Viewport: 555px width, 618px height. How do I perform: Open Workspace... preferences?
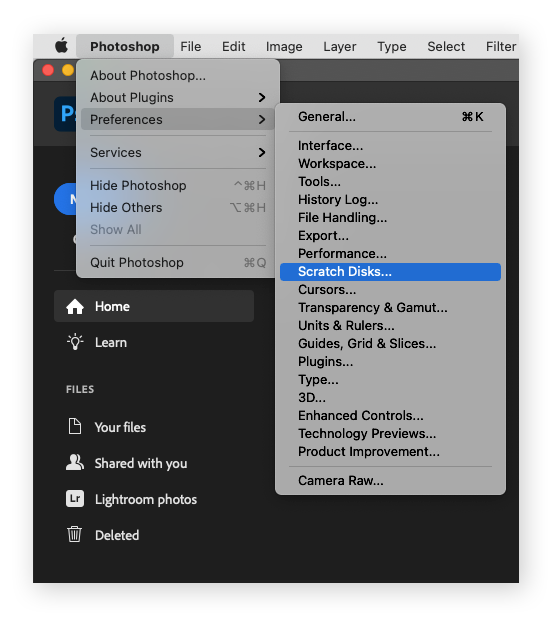[x=390, y=164]
